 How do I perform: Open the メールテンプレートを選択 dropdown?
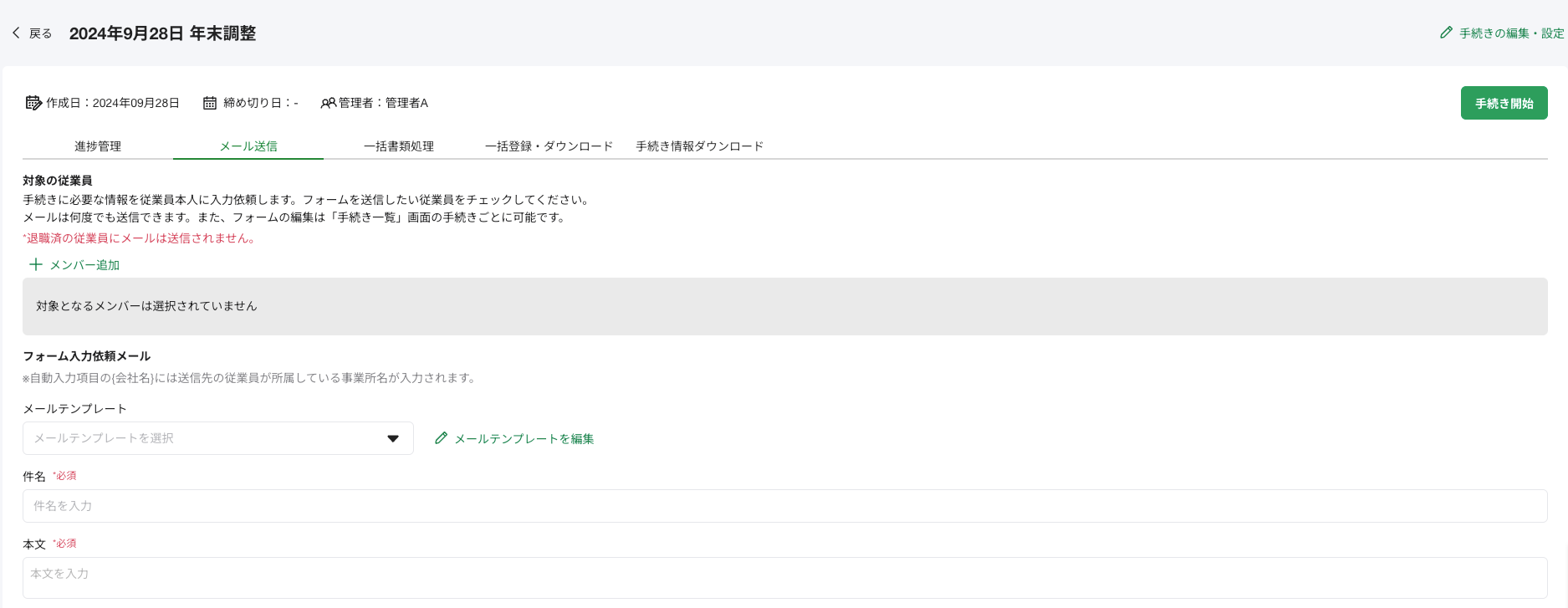click(218, 438)
